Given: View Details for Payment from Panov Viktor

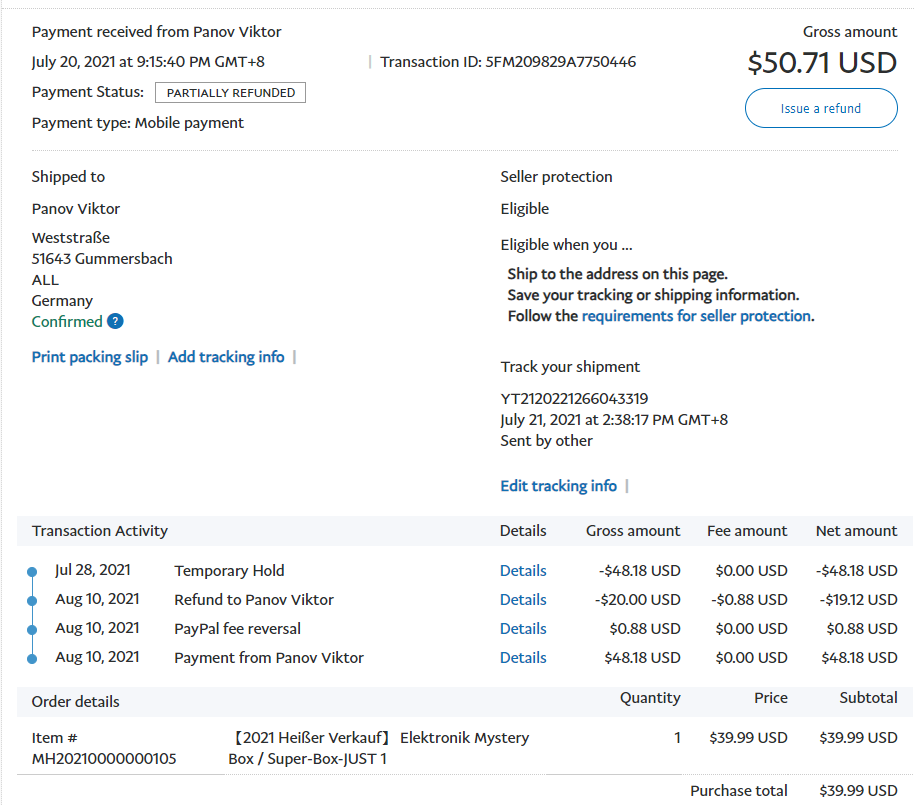Looking at the screenshot, I should (523, 658).
